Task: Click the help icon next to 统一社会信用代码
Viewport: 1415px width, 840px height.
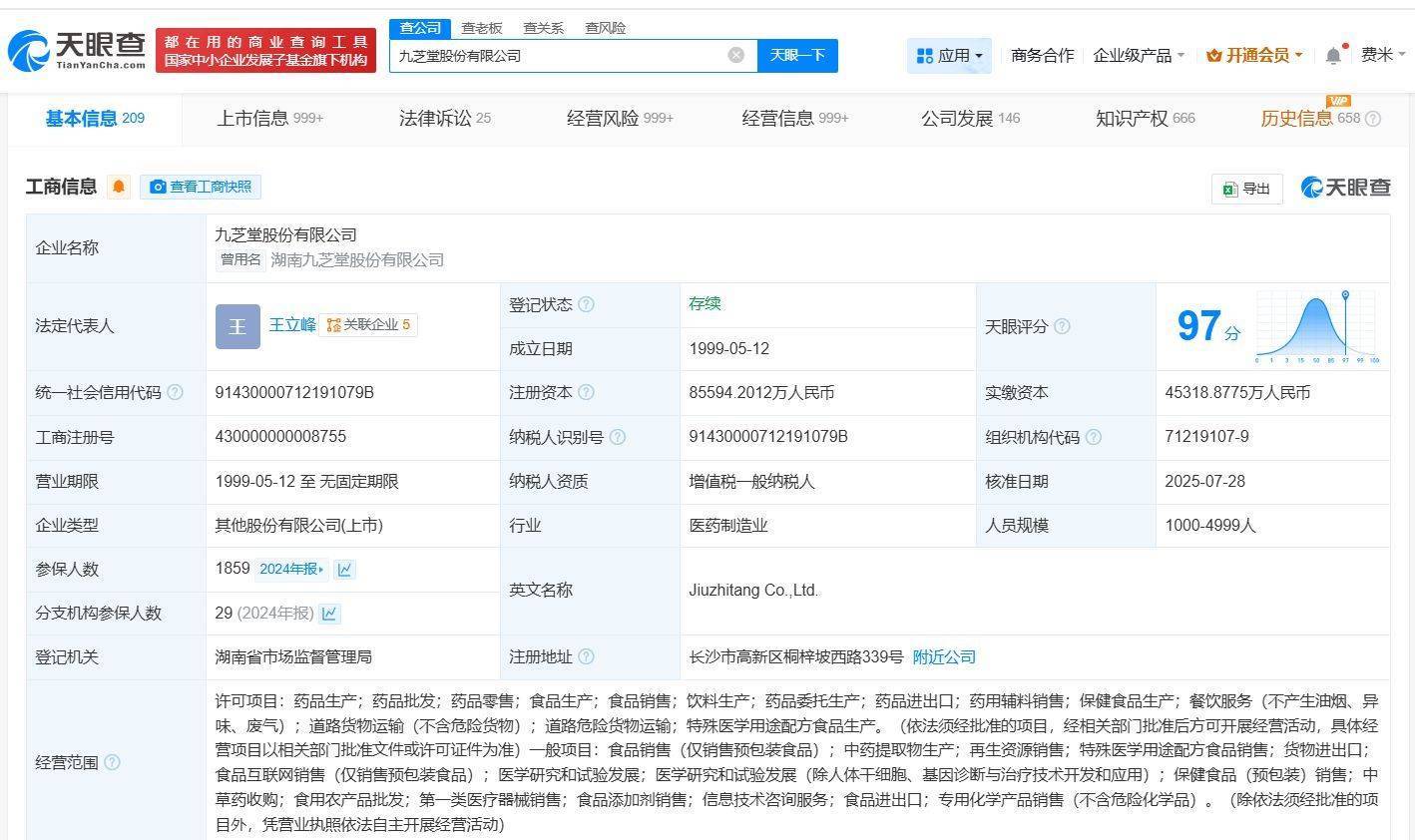Action: click(175, 392)
